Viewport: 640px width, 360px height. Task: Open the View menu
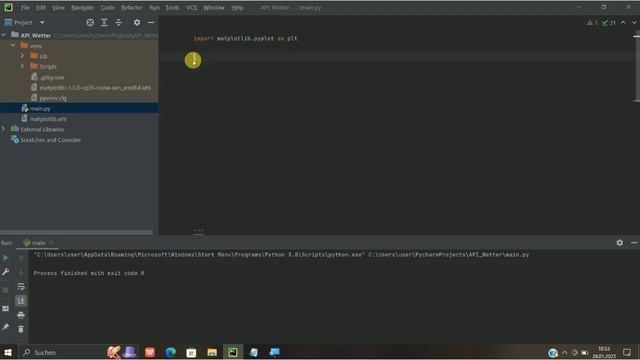pyautogui.click(x=58, y=7)
